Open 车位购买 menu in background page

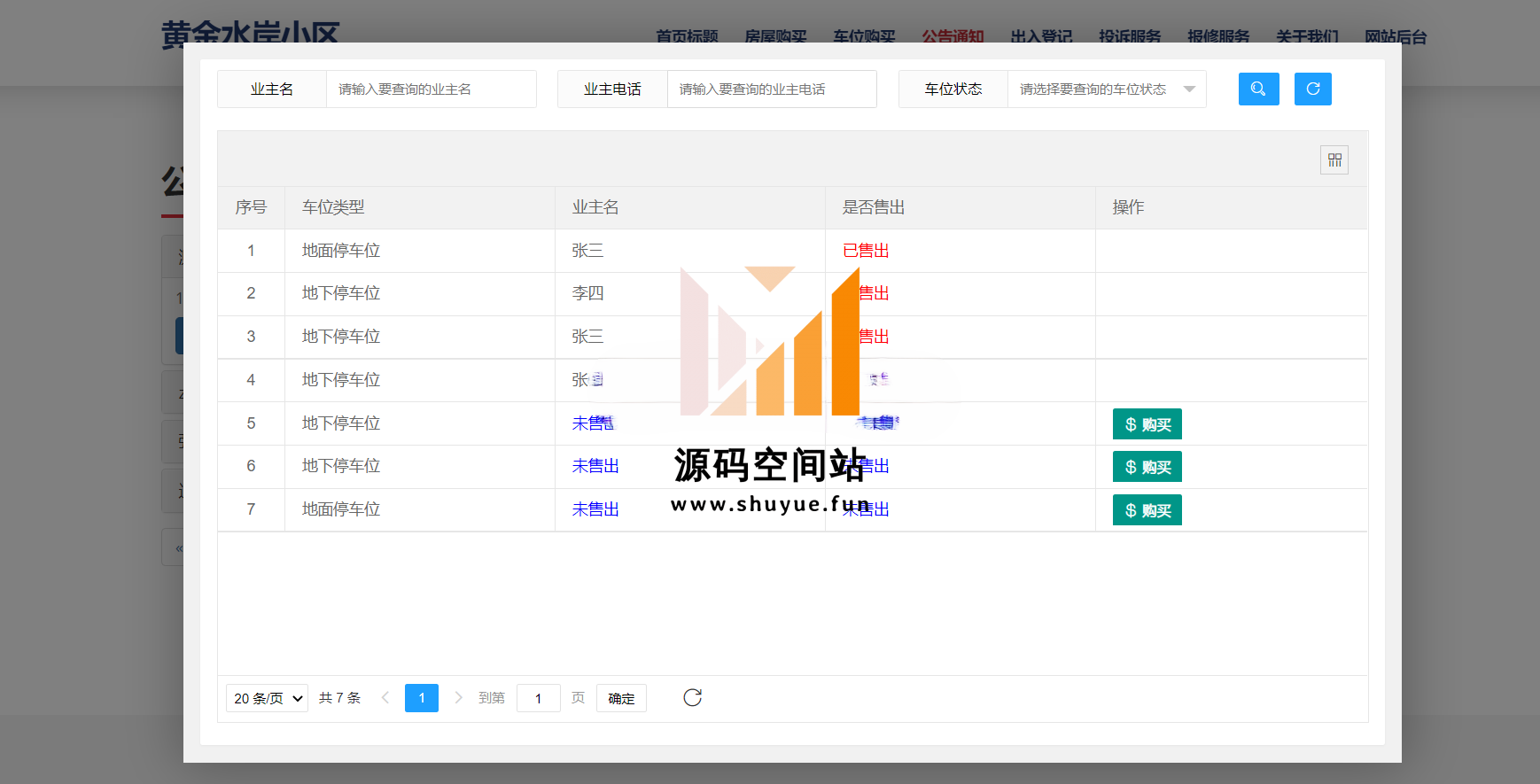point(864,36)
